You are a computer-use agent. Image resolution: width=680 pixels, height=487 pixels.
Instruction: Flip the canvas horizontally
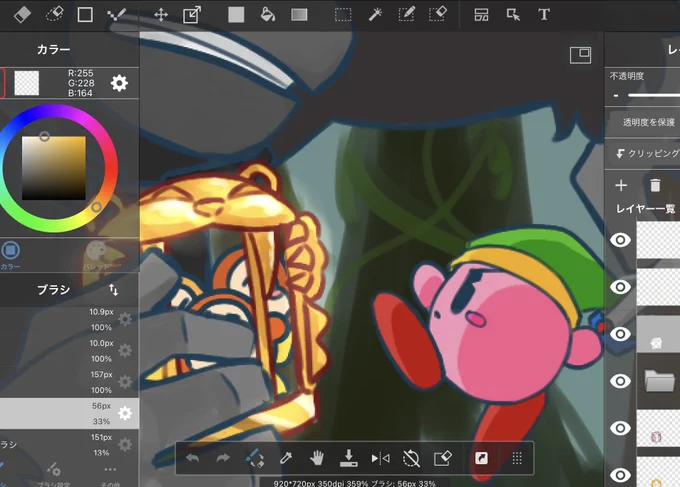(380, 458)
